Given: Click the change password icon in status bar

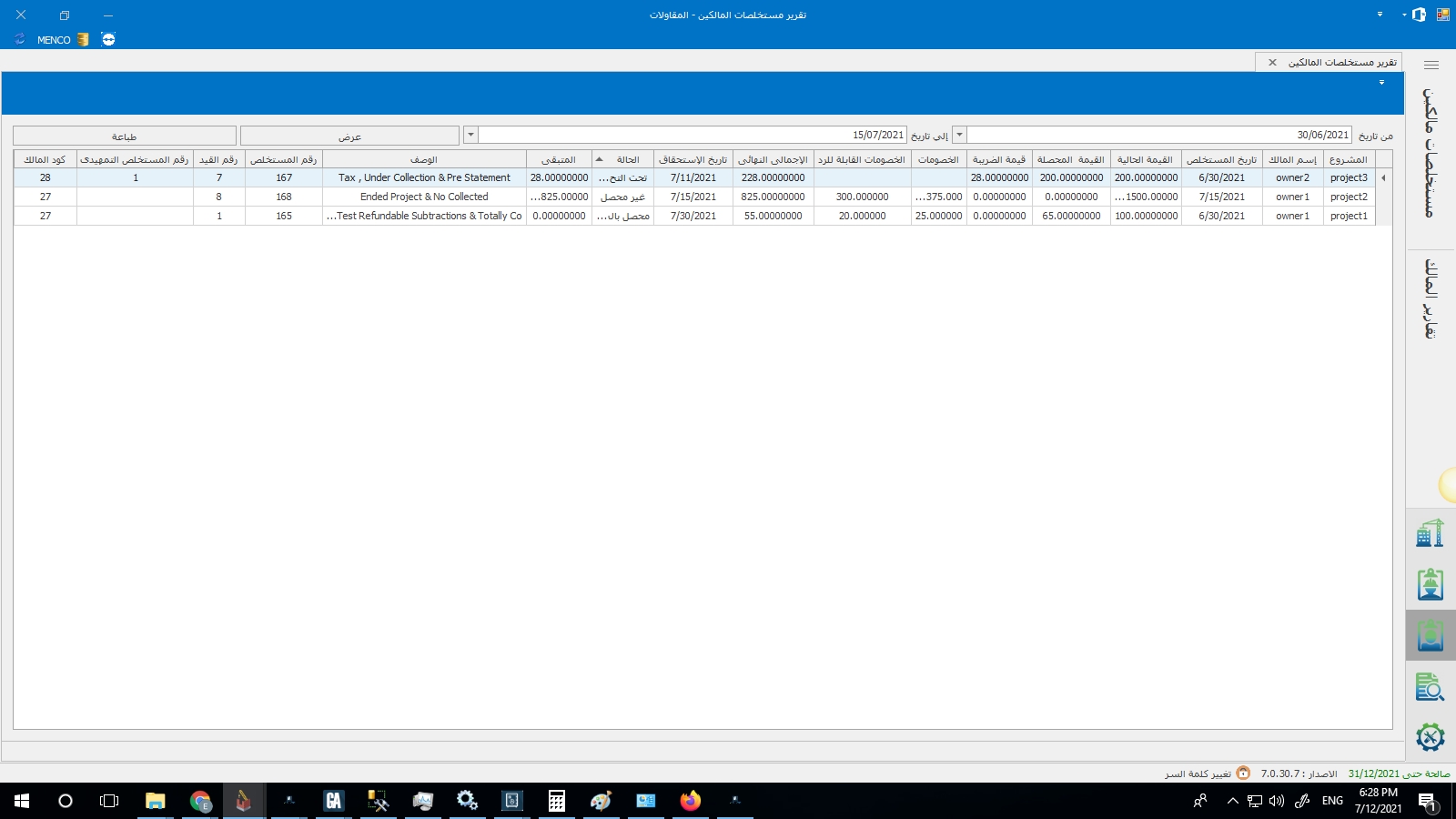Looking at the screenshot, I should point(1242,773).
